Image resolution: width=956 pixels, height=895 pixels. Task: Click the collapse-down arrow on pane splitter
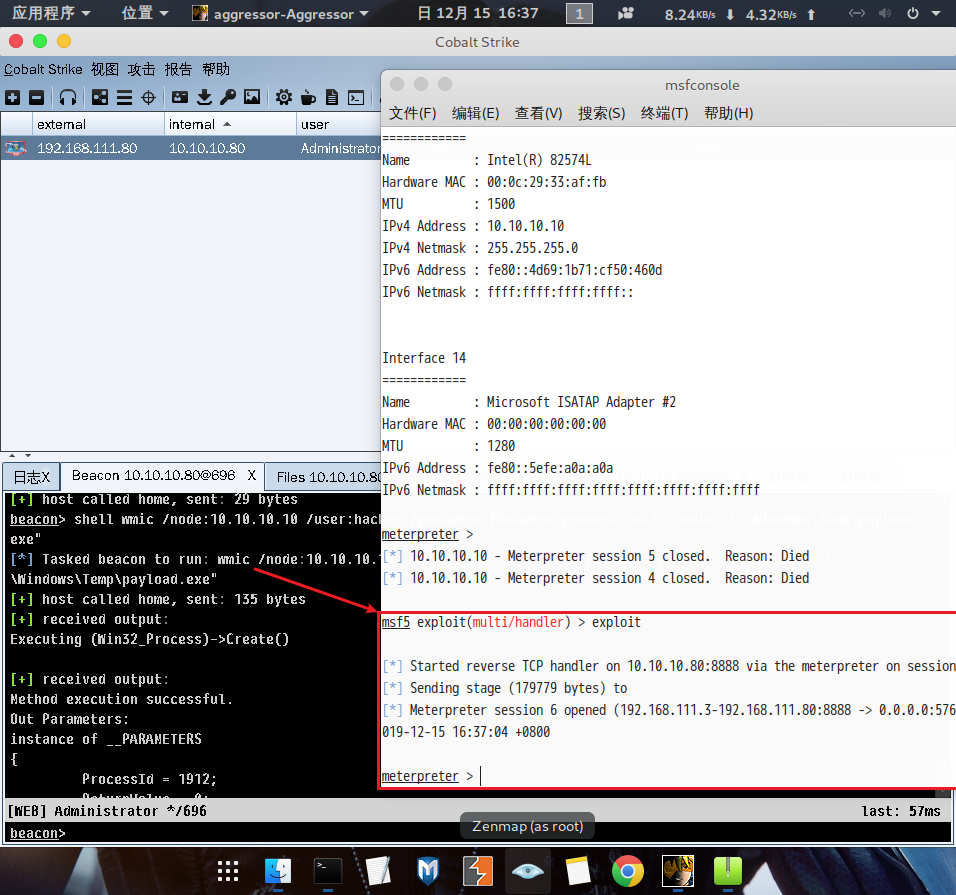click(x=27, y=455)
